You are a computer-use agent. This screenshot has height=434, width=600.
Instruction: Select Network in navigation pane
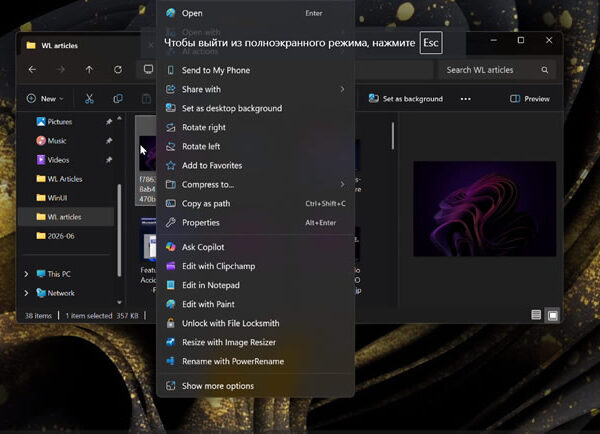61,293
